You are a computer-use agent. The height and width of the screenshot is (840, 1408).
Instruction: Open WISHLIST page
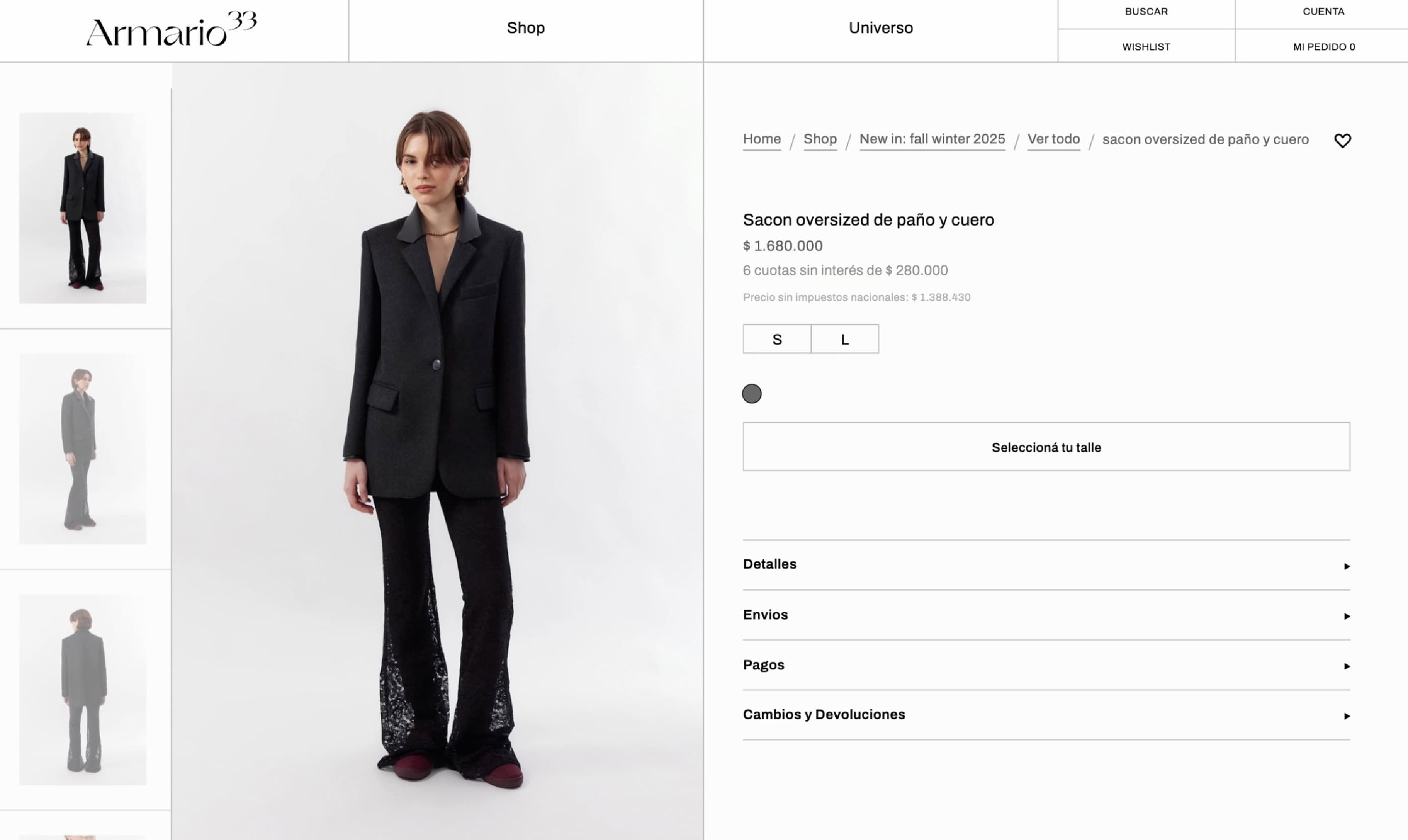[1146, 47]
